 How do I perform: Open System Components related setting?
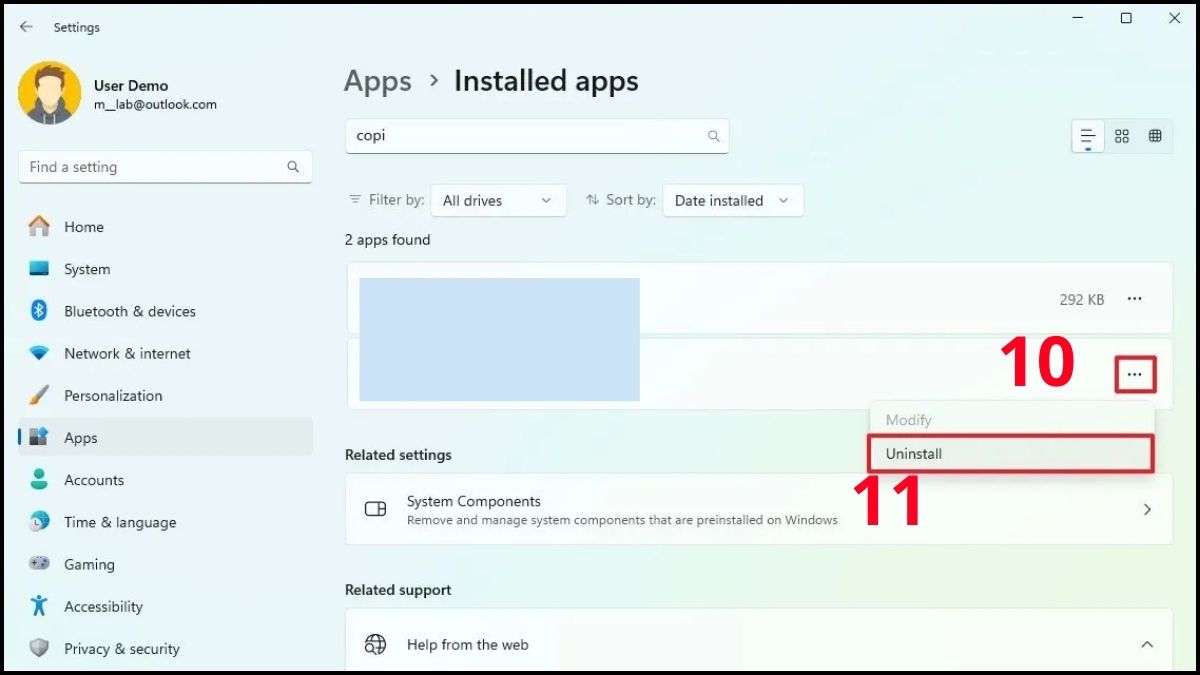click(x=758, y=509)
